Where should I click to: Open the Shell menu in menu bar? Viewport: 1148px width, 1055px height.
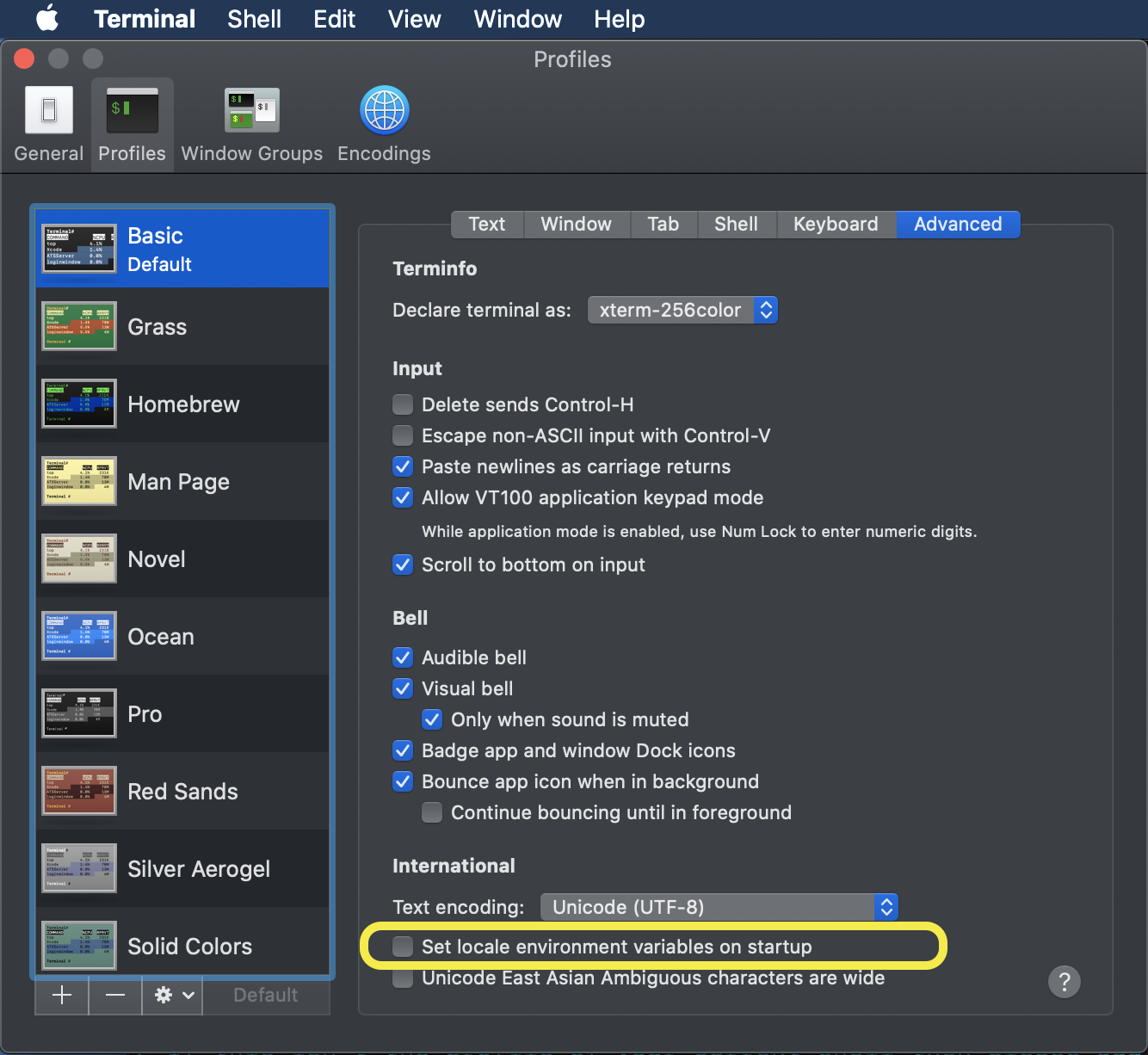(254, 19)
